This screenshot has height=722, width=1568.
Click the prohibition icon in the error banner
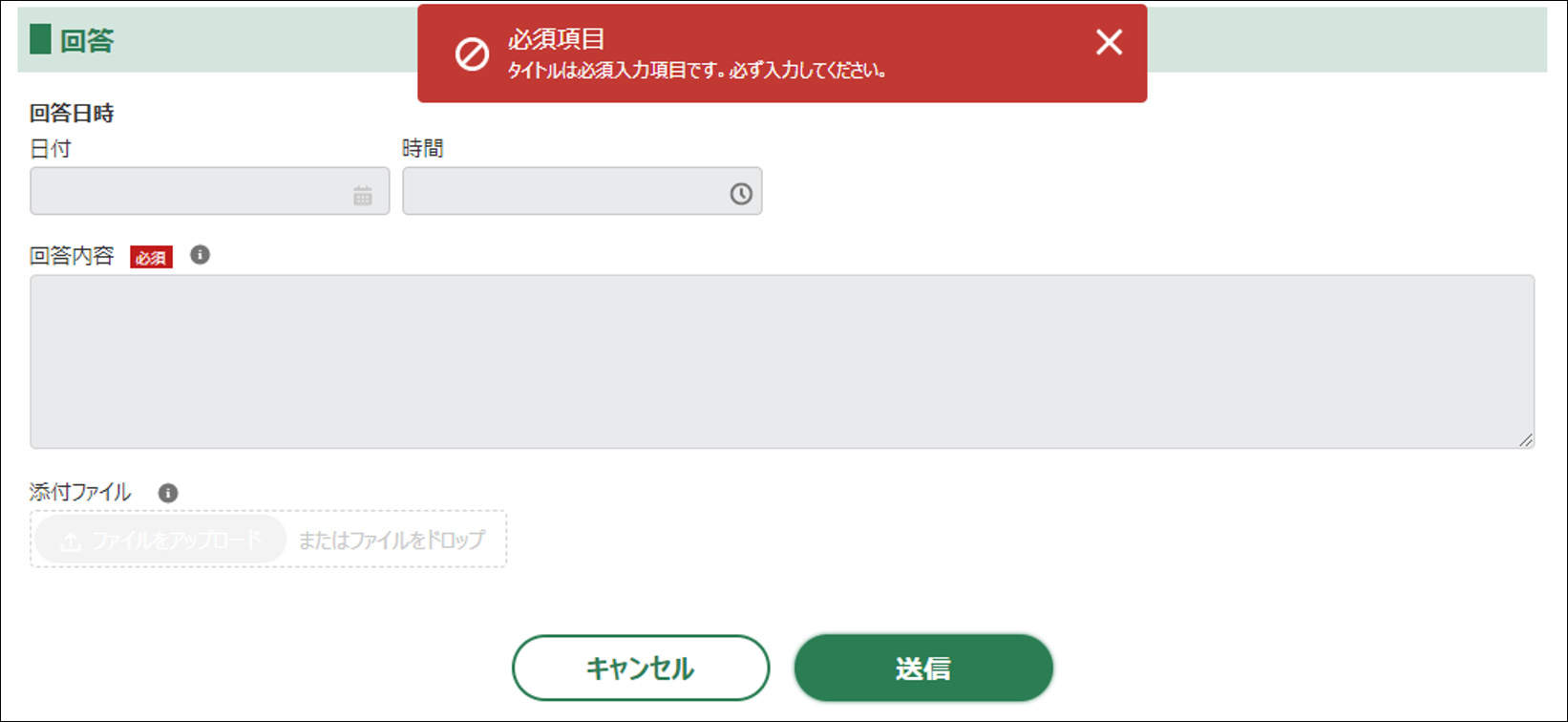(x=472, y=54)
